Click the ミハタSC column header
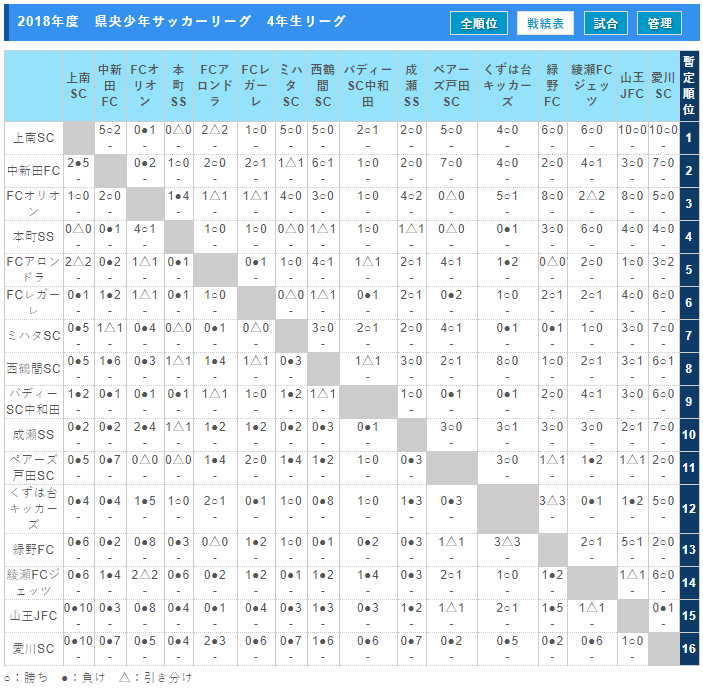703x688 pixels. click(291, 86)
